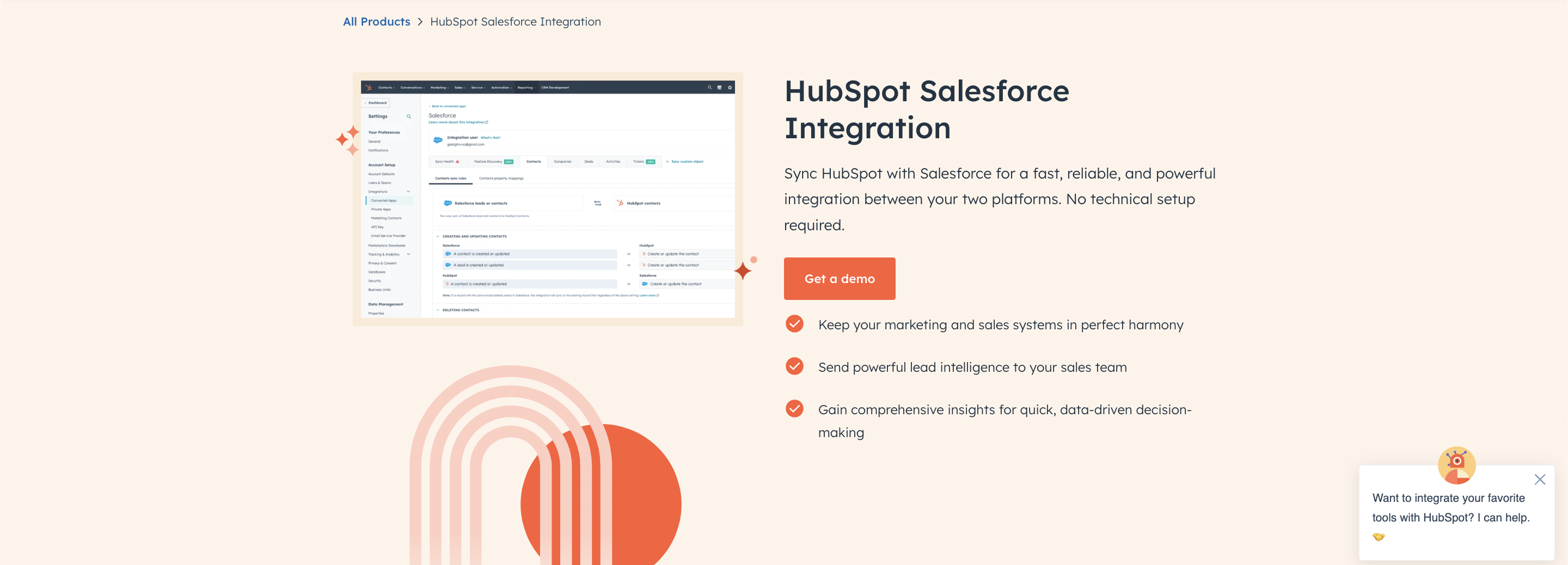
Task: Close the chatbot help popup
Action: 1539,479
